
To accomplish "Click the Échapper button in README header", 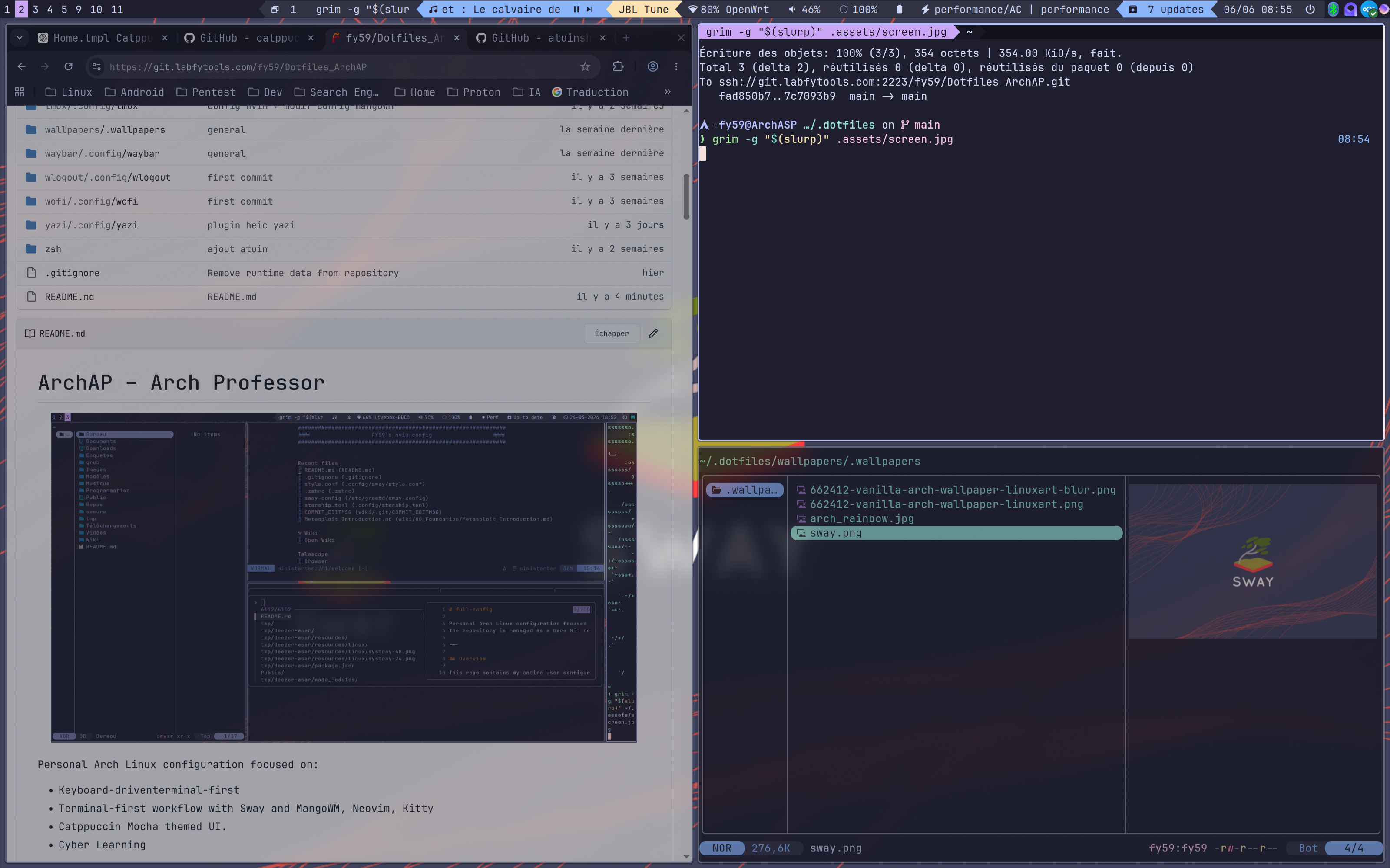I will 612,333.
